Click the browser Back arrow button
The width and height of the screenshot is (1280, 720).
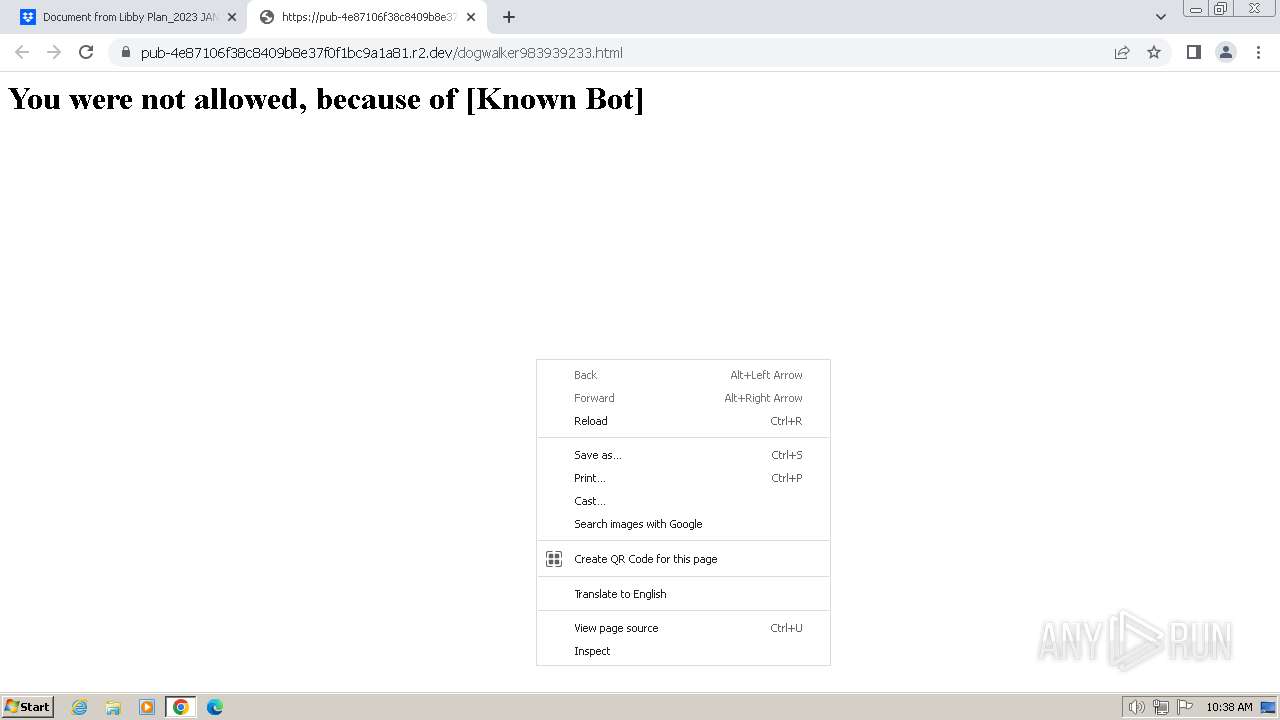[22, 52]
